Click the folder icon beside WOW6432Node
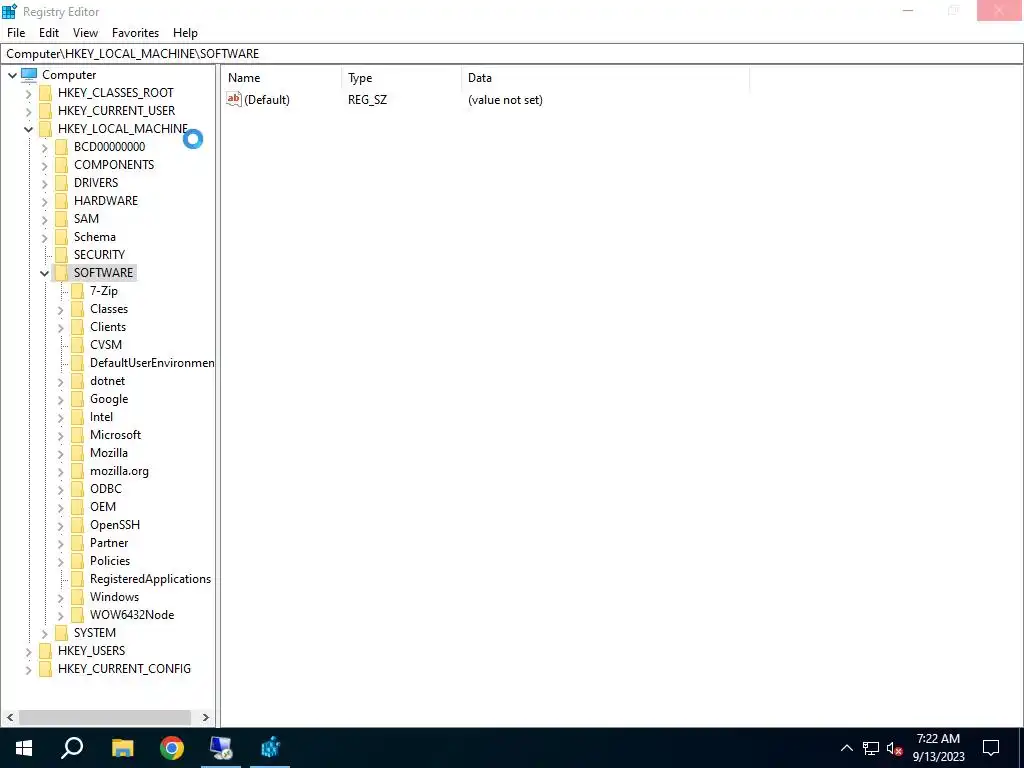Viewport: 1024px width, 768px height. point(78,615)
